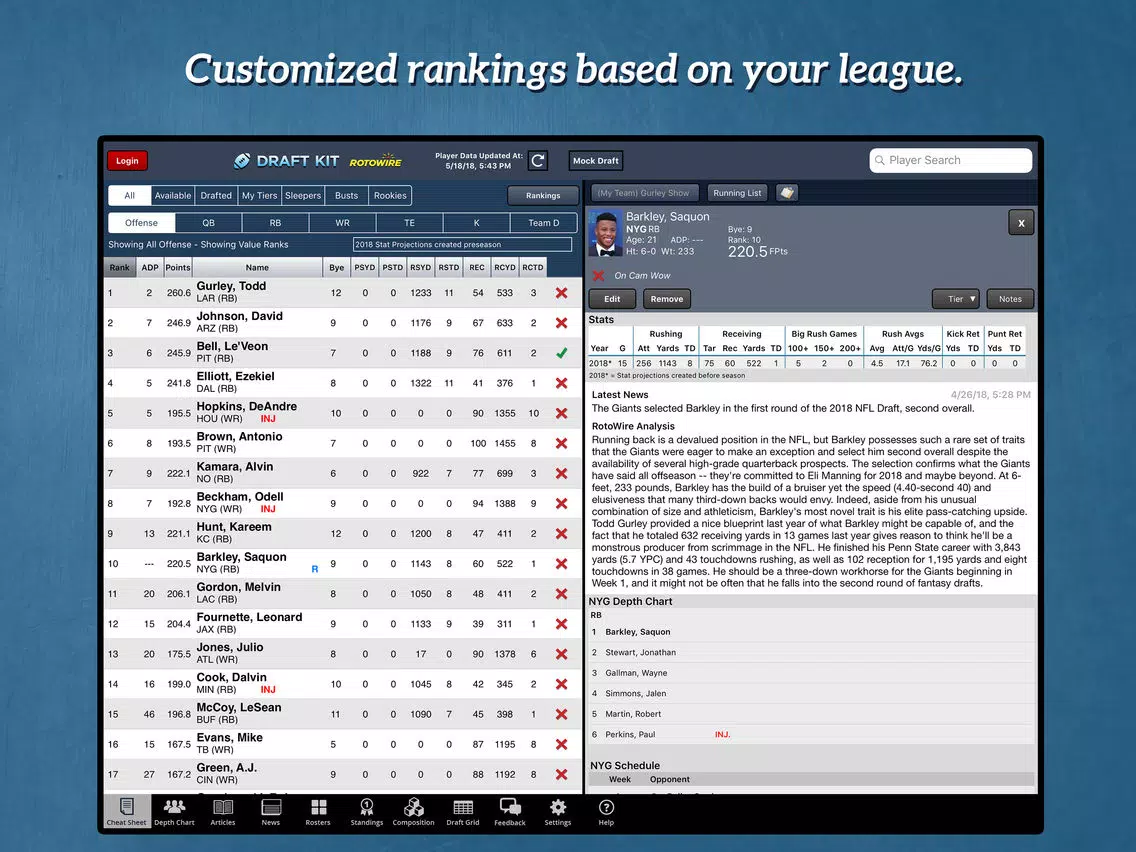Viewport: 1136px width, 852px height.
Task: Open the Feedback icon
Action: [x=510, y=811]
